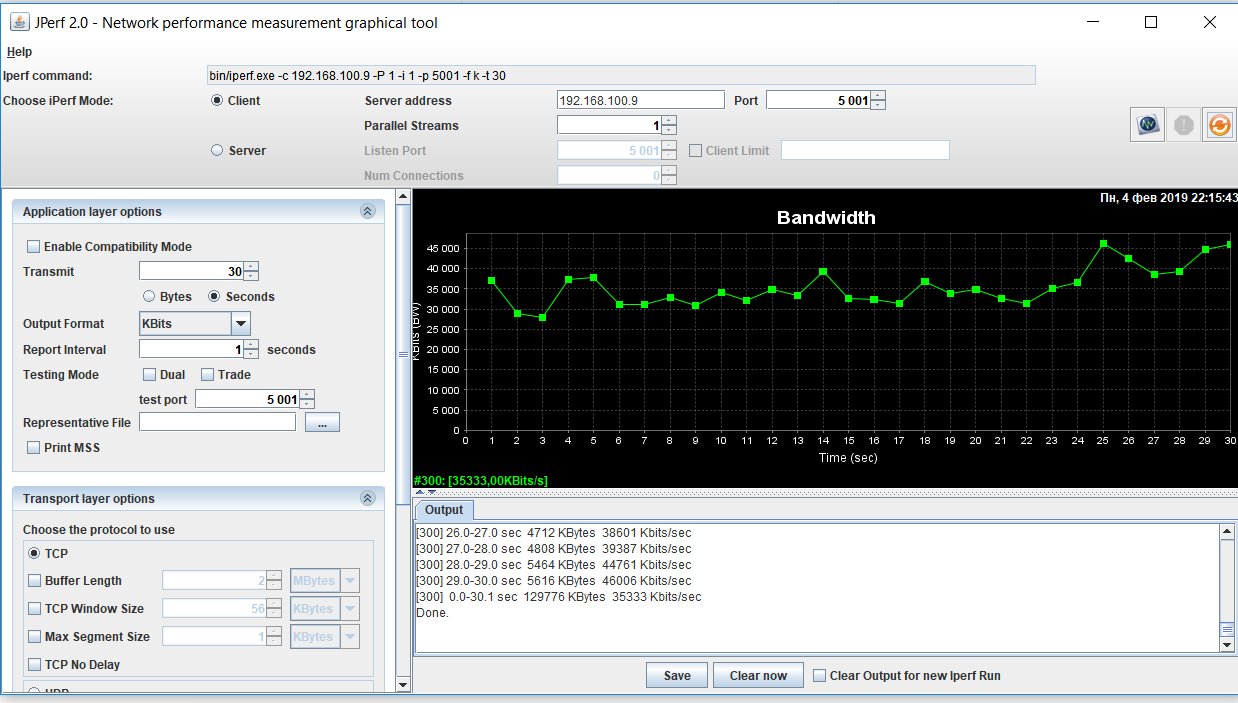Click the Run IPerf icon button
Viewport: 1238px width, 703px height.
pos(1148,125)
